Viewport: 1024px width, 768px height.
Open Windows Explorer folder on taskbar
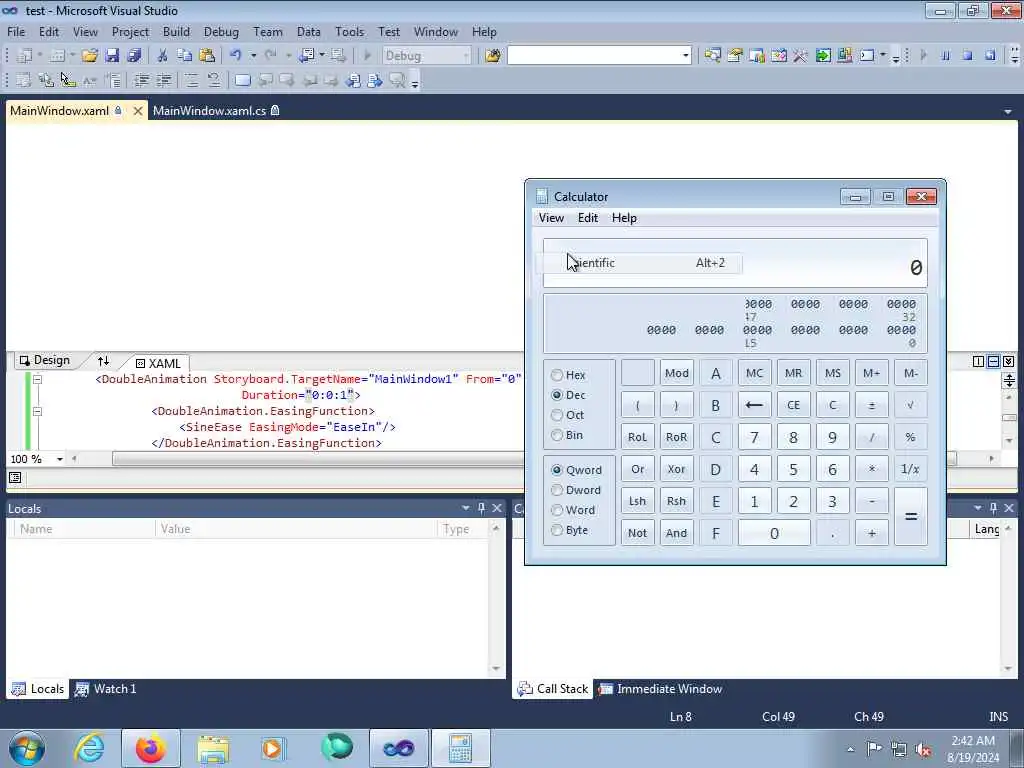(x=213, y=748)
